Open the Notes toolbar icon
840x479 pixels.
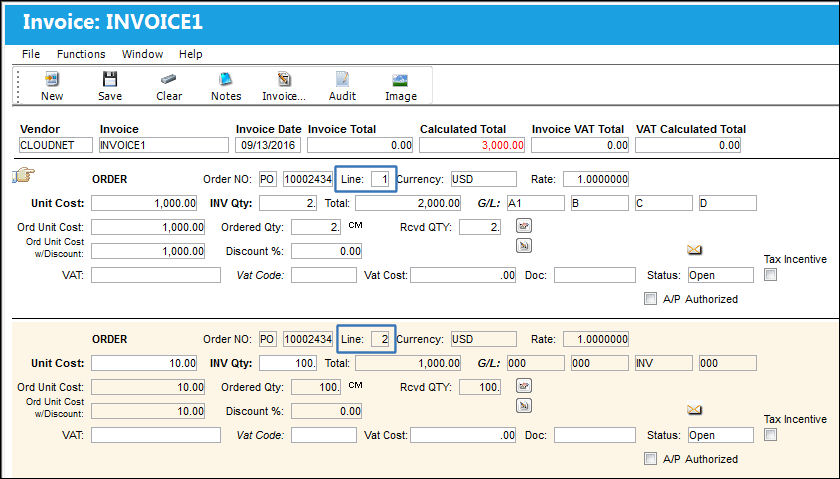226,79
